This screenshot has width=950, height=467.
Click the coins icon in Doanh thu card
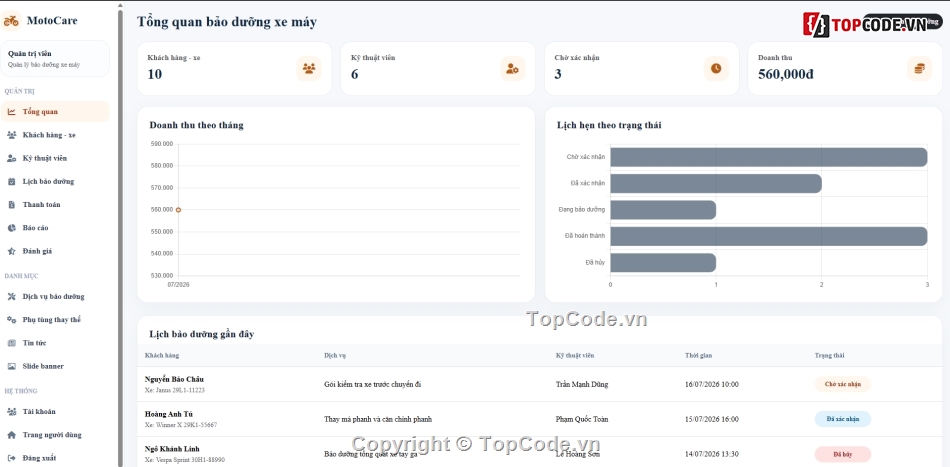(x=920, y=68)
